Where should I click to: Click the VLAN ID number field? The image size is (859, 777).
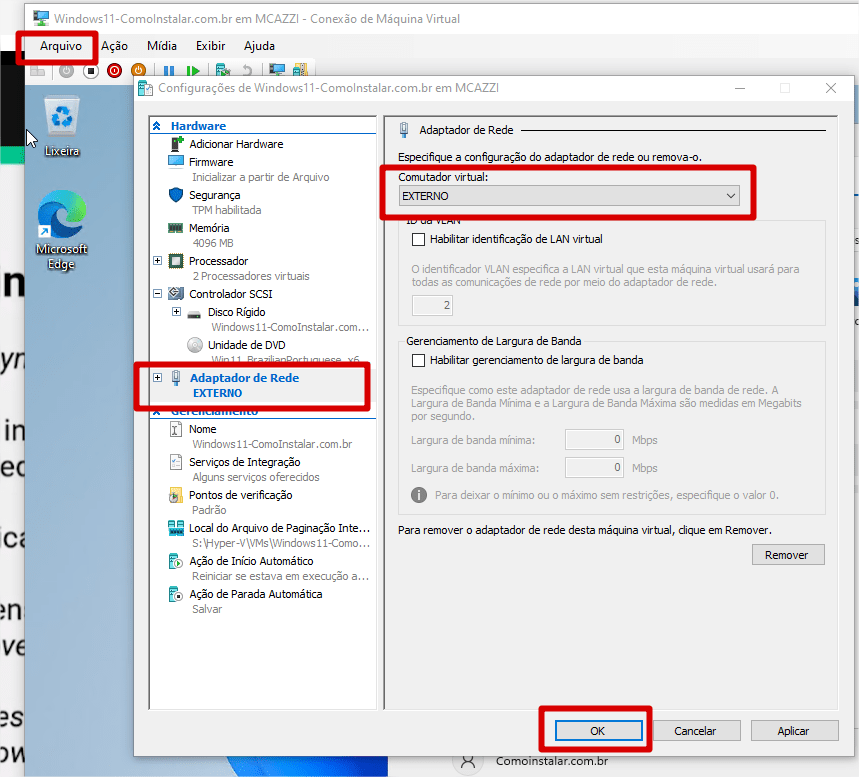pyautogui.click(x=432, y=305)
